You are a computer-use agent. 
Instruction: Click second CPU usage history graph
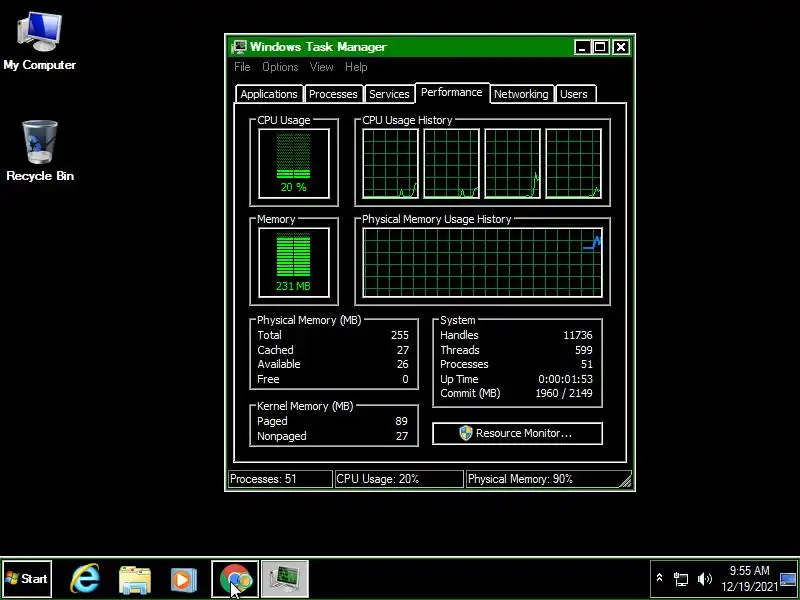pos(452,163)
